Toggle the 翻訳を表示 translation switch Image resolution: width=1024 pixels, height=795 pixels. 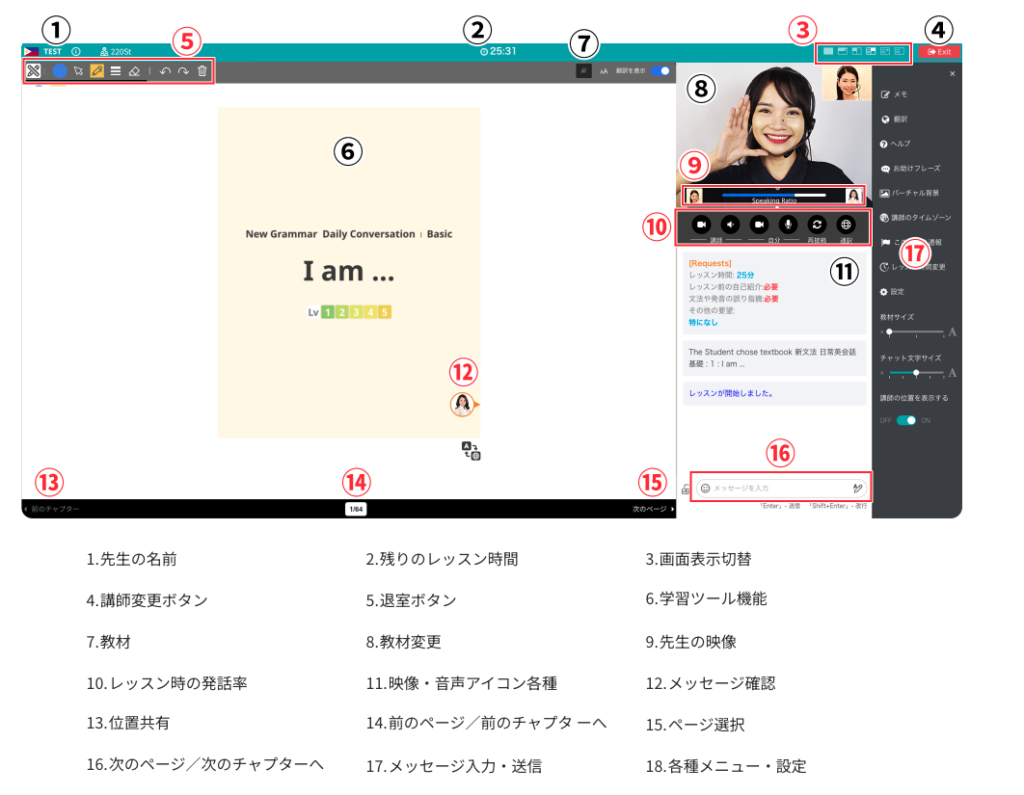click(x=660, y=71)
